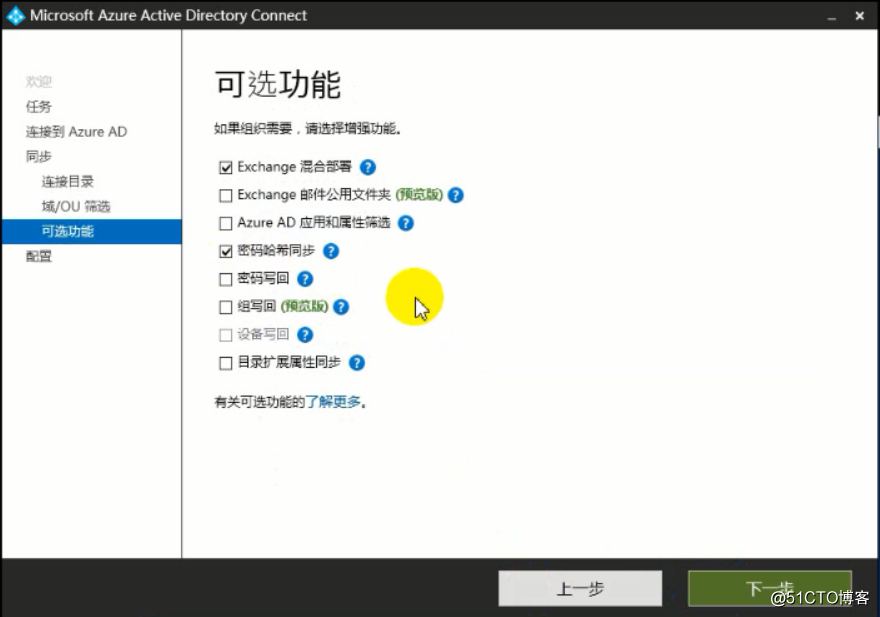Uncheck Exchange 混合部署 checkbox
The width and height of the screenshot is (880, 617).
click(226, 167)
